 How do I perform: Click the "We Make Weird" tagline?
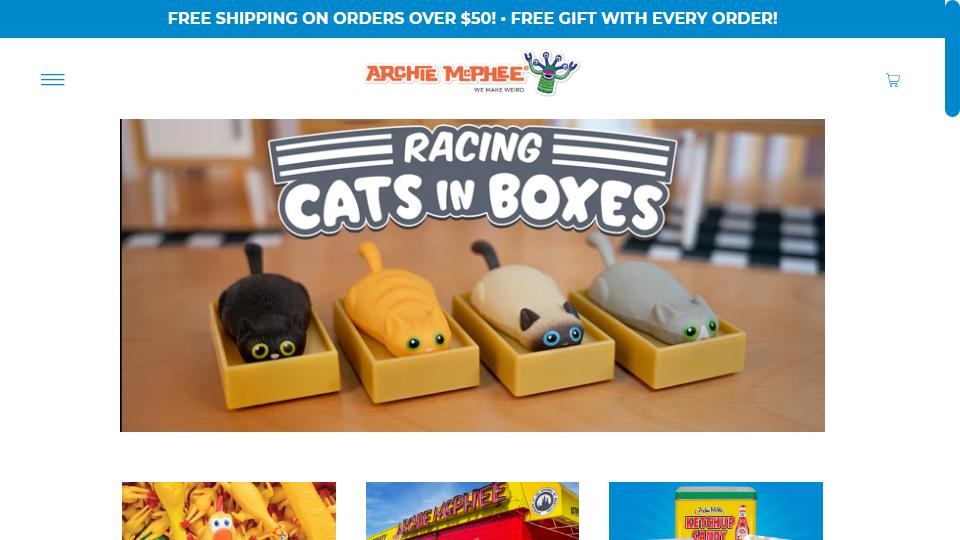[499, 90]
